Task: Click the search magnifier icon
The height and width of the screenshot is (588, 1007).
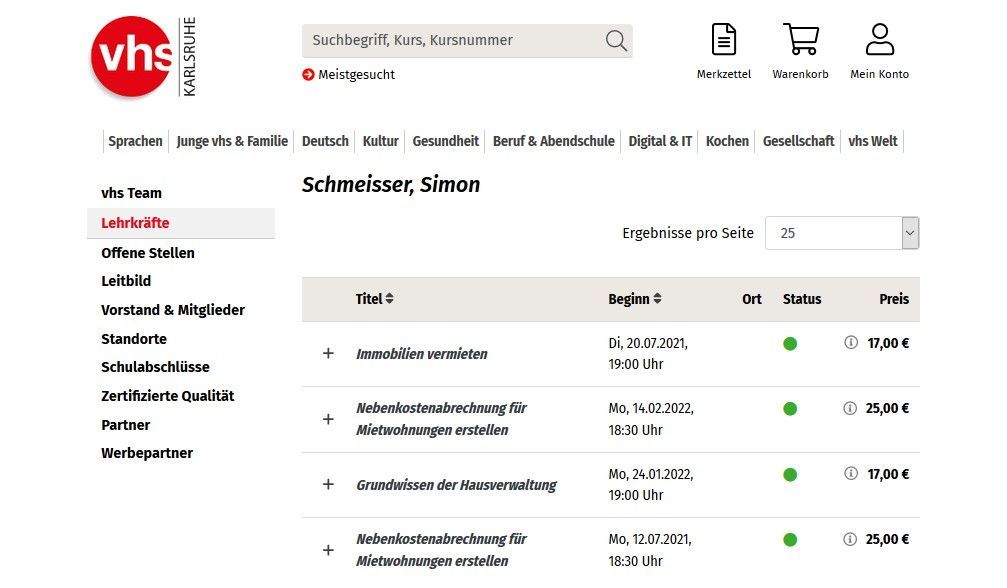Action: (616, 41)
